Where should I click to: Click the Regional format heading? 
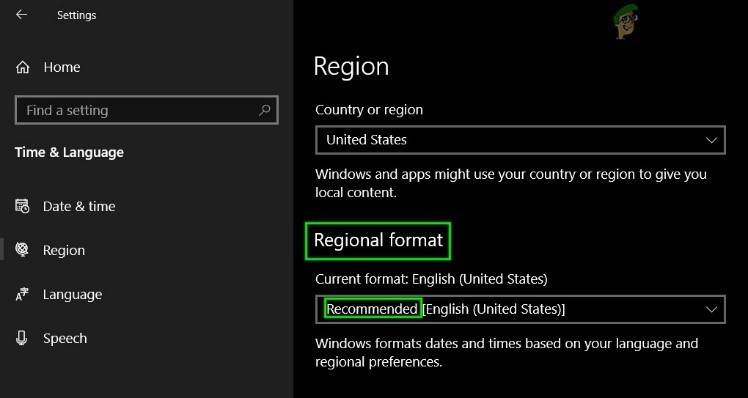pyautogui.click(x=378, y=240)
